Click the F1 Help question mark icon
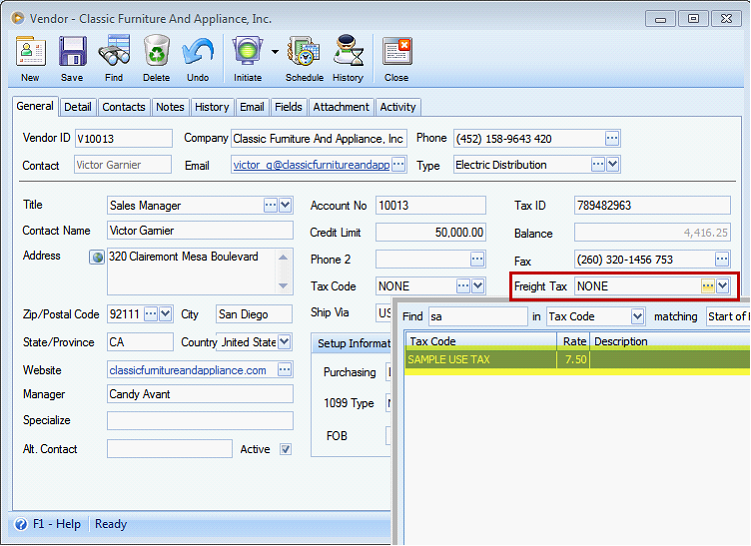 [21, 524]
